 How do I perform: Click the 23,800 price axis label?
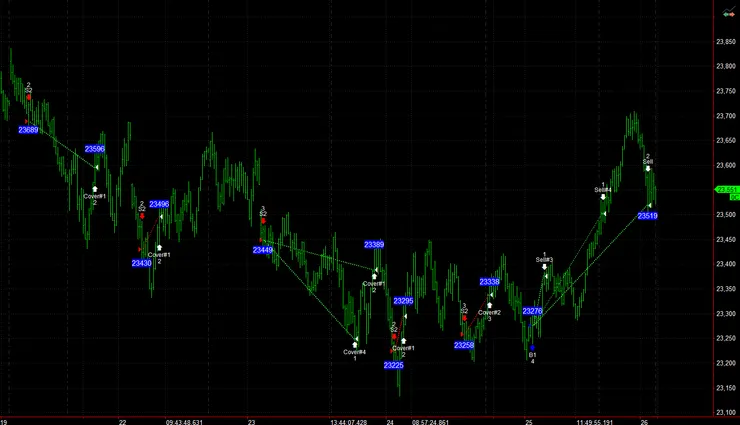726,67
